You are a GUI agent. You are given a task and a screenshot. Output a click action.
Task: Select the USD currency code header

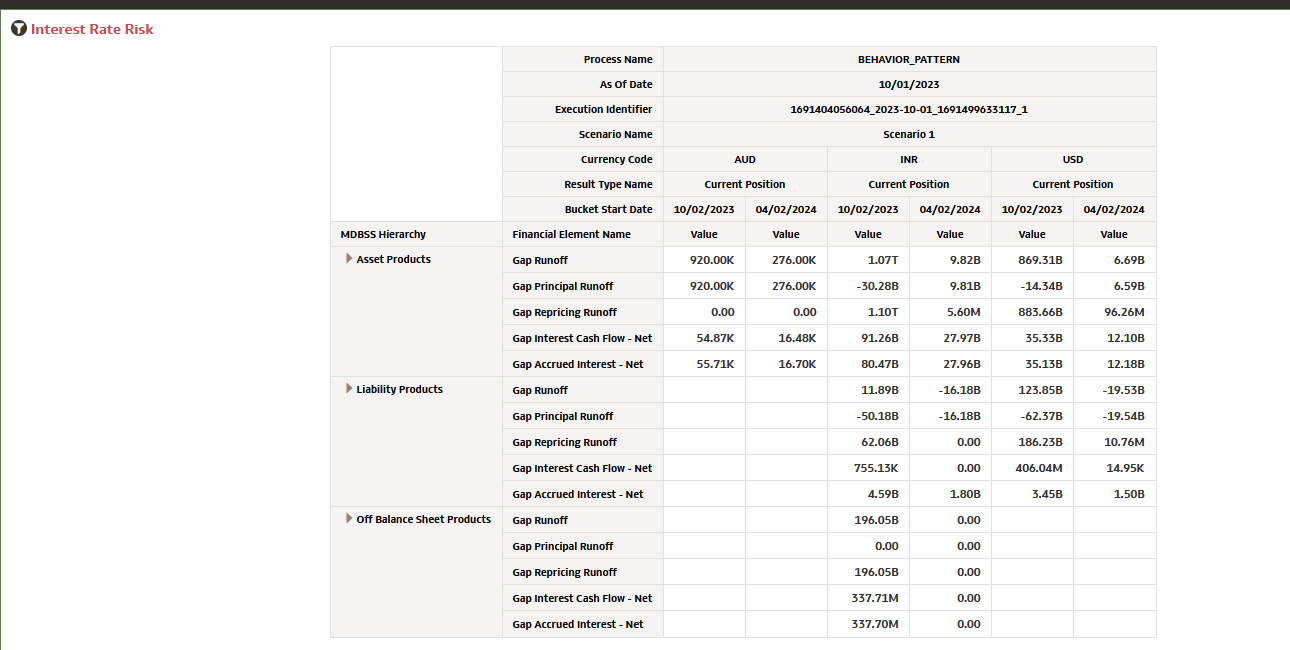click(1073, 160)
